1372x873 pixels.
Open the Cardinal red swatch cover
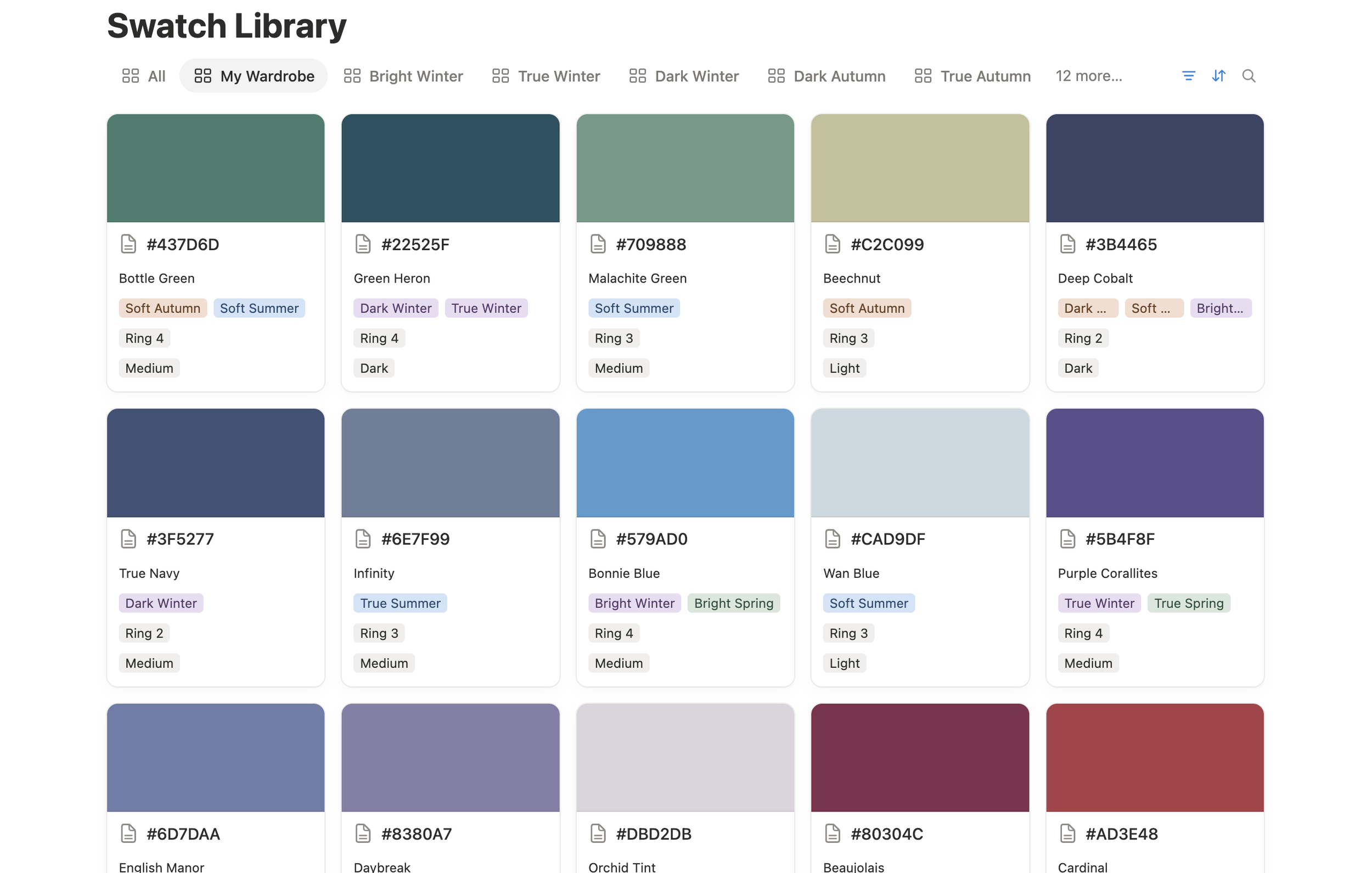1154,757
